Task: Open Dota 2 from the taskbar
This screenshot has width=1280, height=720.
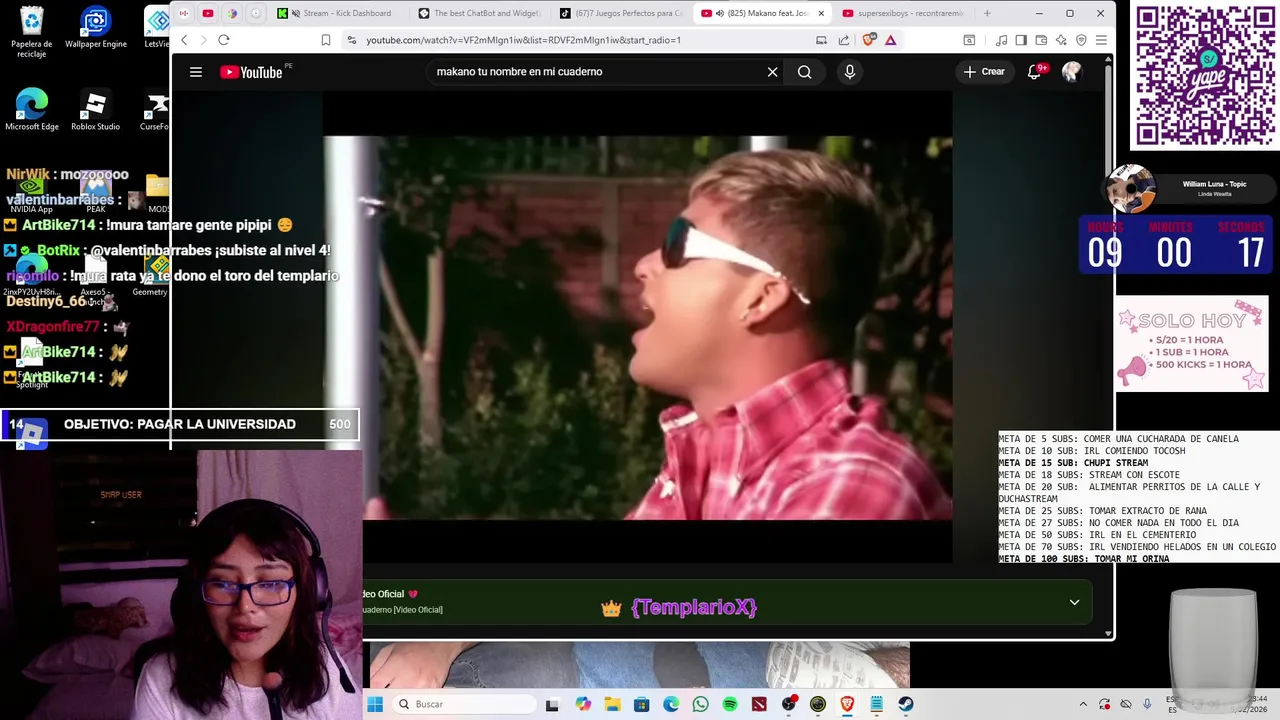Action: click(759, 704)
